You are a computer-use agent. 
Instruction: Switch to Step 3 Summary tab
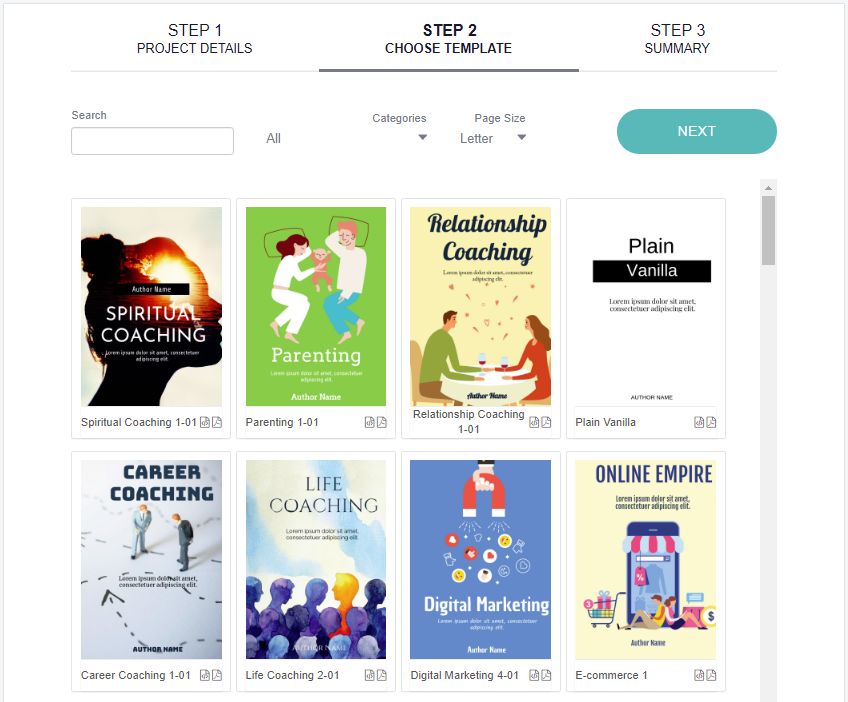[677, 39]
